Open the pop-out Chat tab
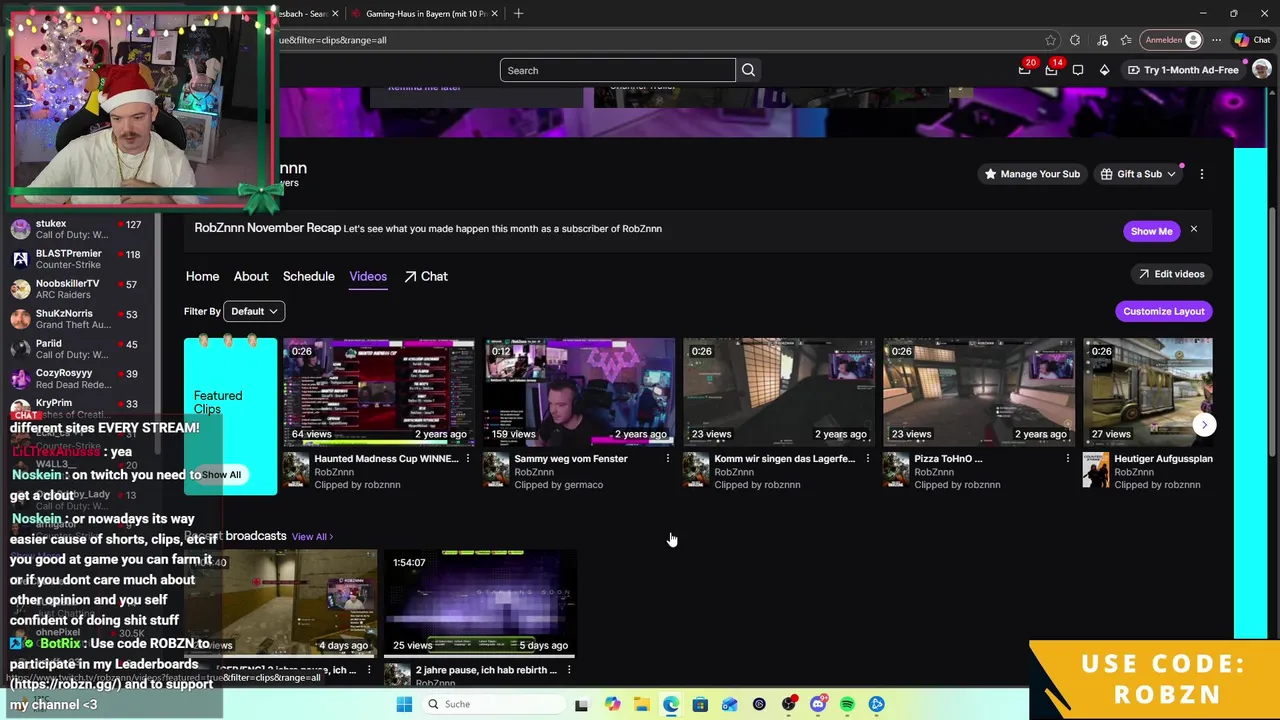Image resolution: width=1280 pixels, height=720 pixels. [x=426, y=276]
